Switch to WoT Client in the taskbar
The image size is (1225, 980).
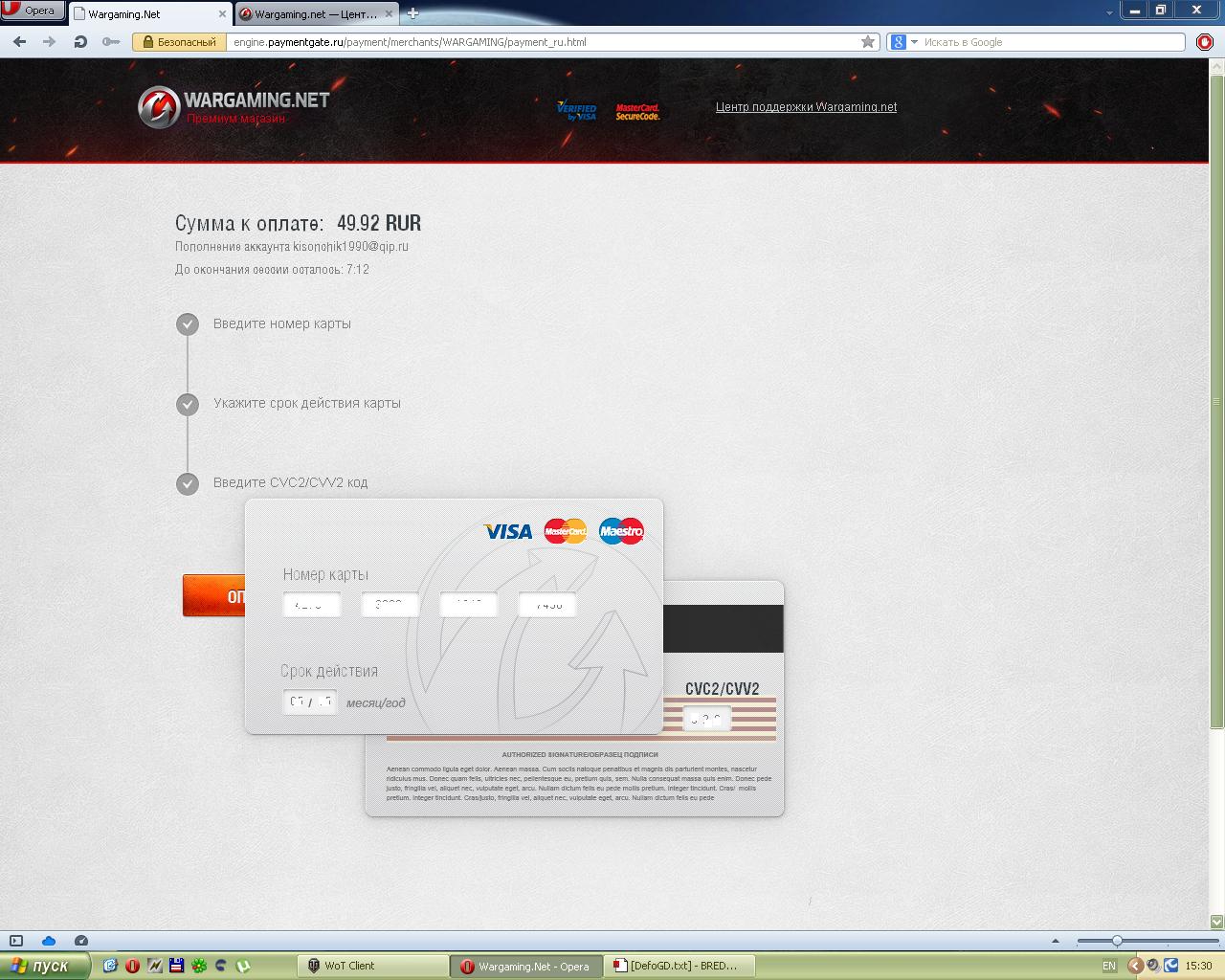373,966
